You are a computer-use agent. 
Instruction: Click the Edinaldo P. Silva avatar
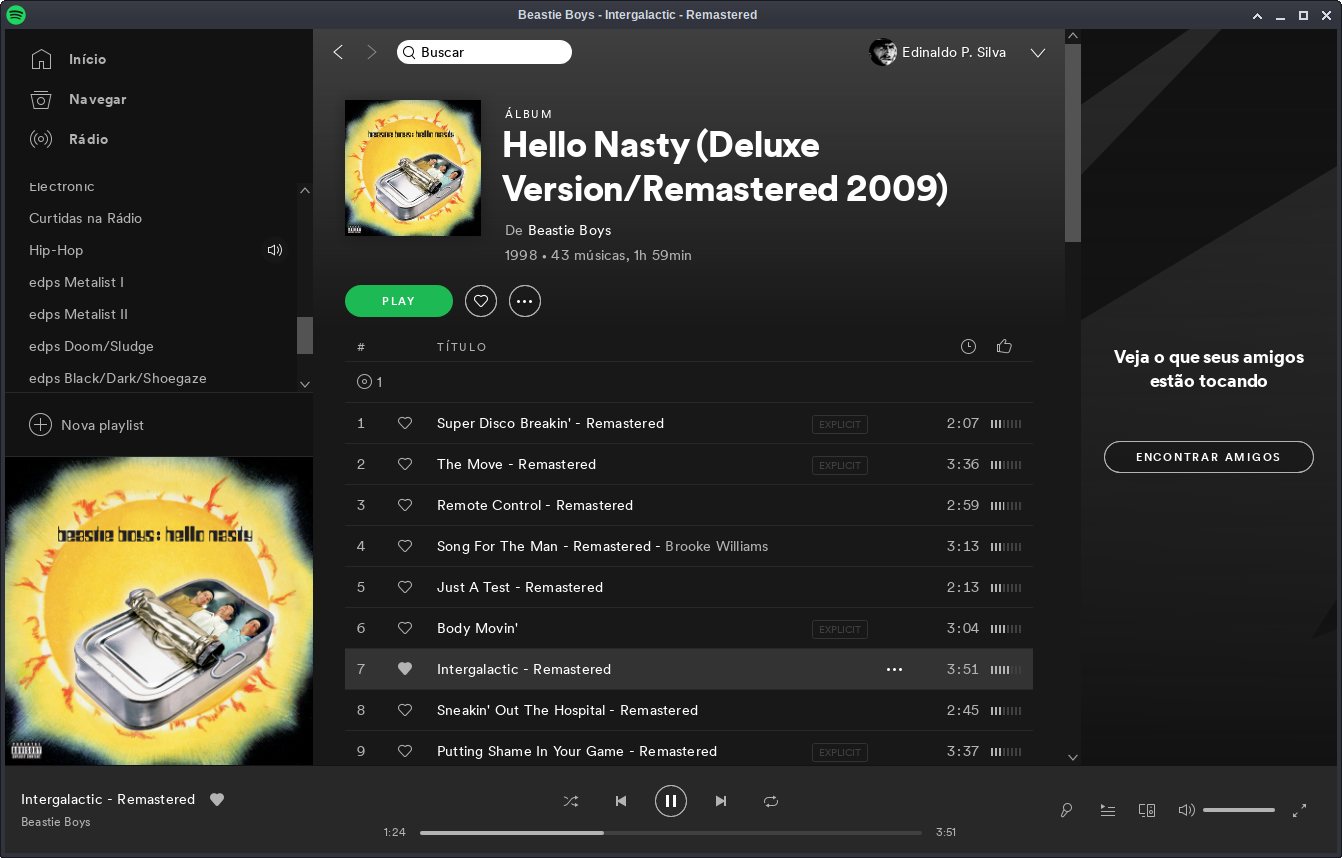[883, 52]
